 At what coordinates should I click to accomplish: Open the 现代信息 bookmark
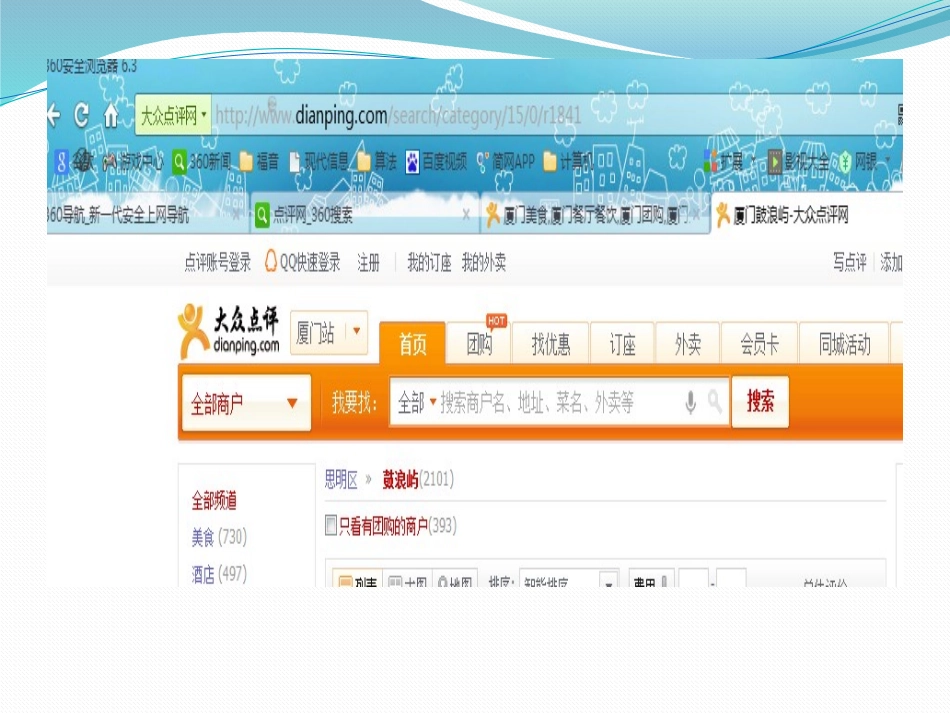click(x=319, y=162)
